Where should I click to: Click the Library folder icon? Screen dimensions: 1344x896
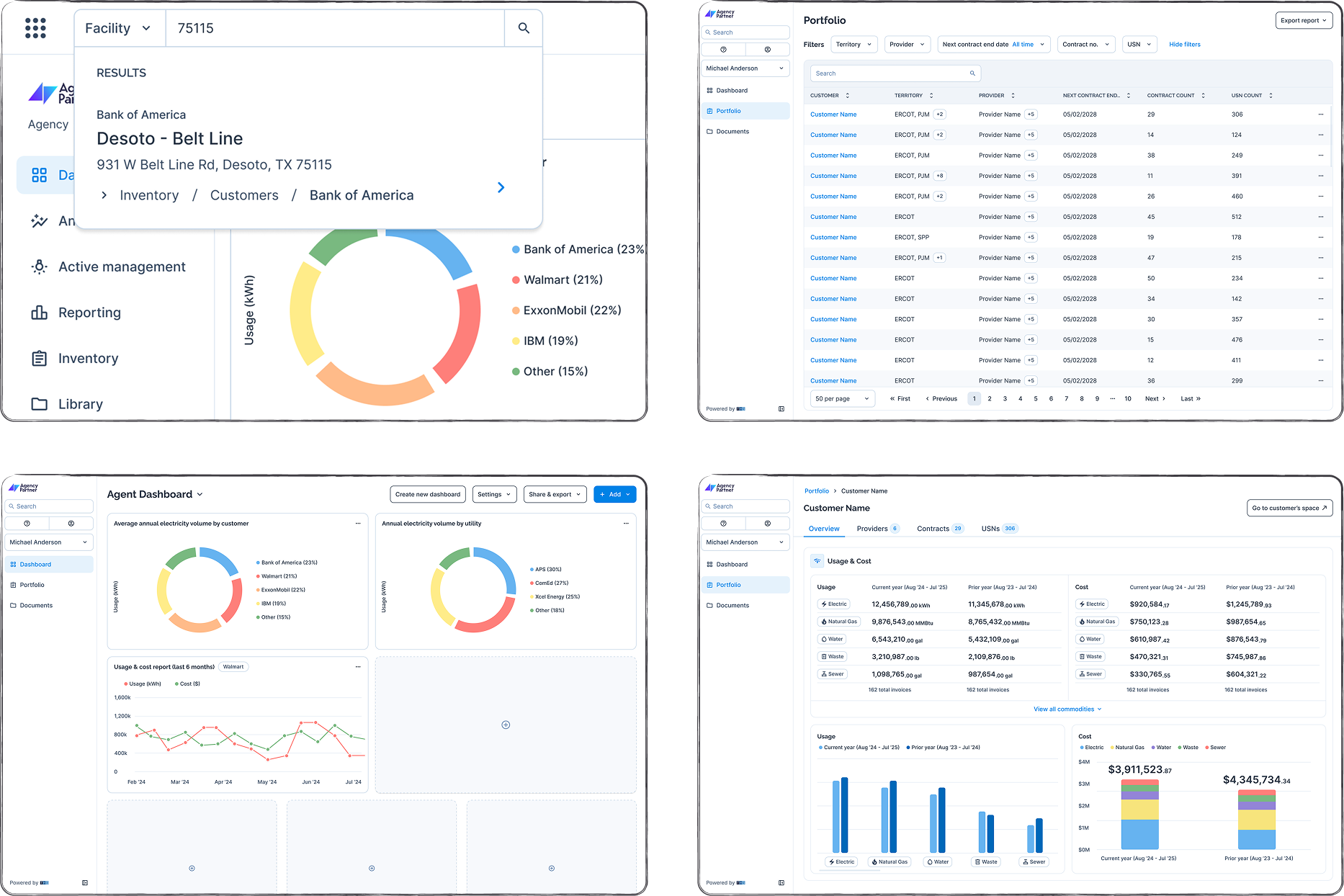pyautogui.click(x=40, y=404)
